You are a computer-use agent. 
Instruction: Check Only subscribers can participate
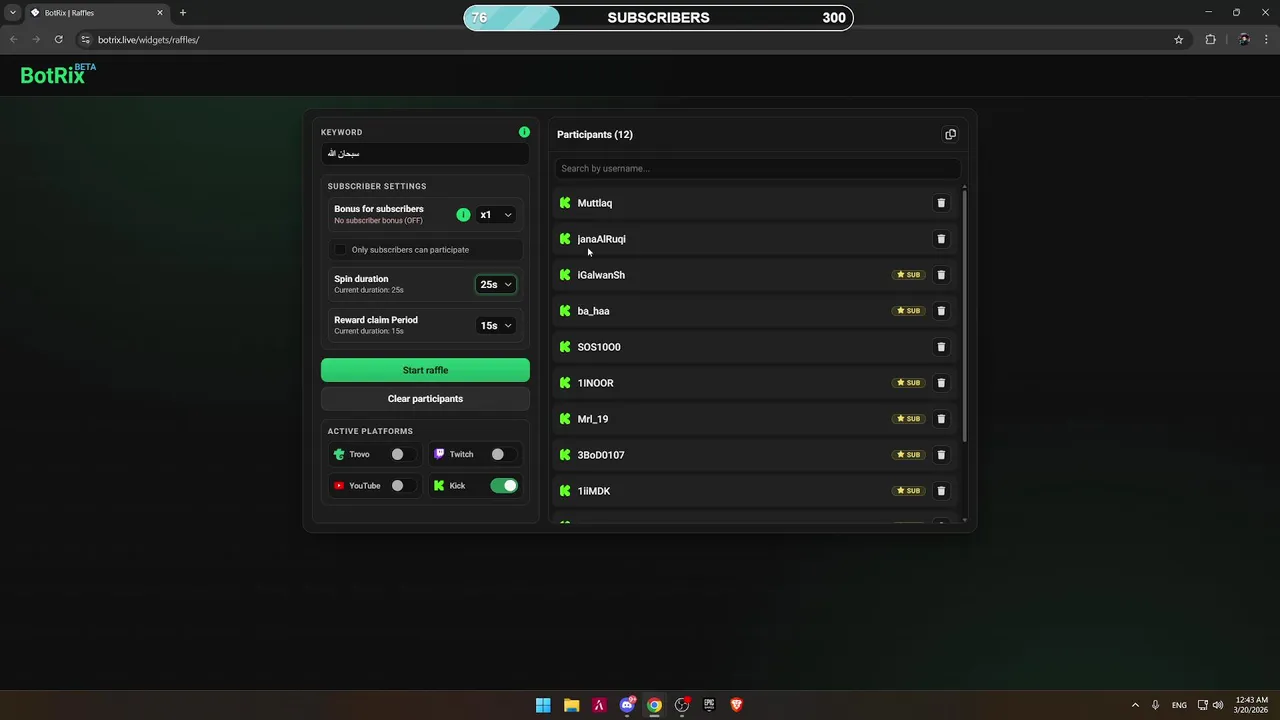pyautogui.click(x=340, y=250)
